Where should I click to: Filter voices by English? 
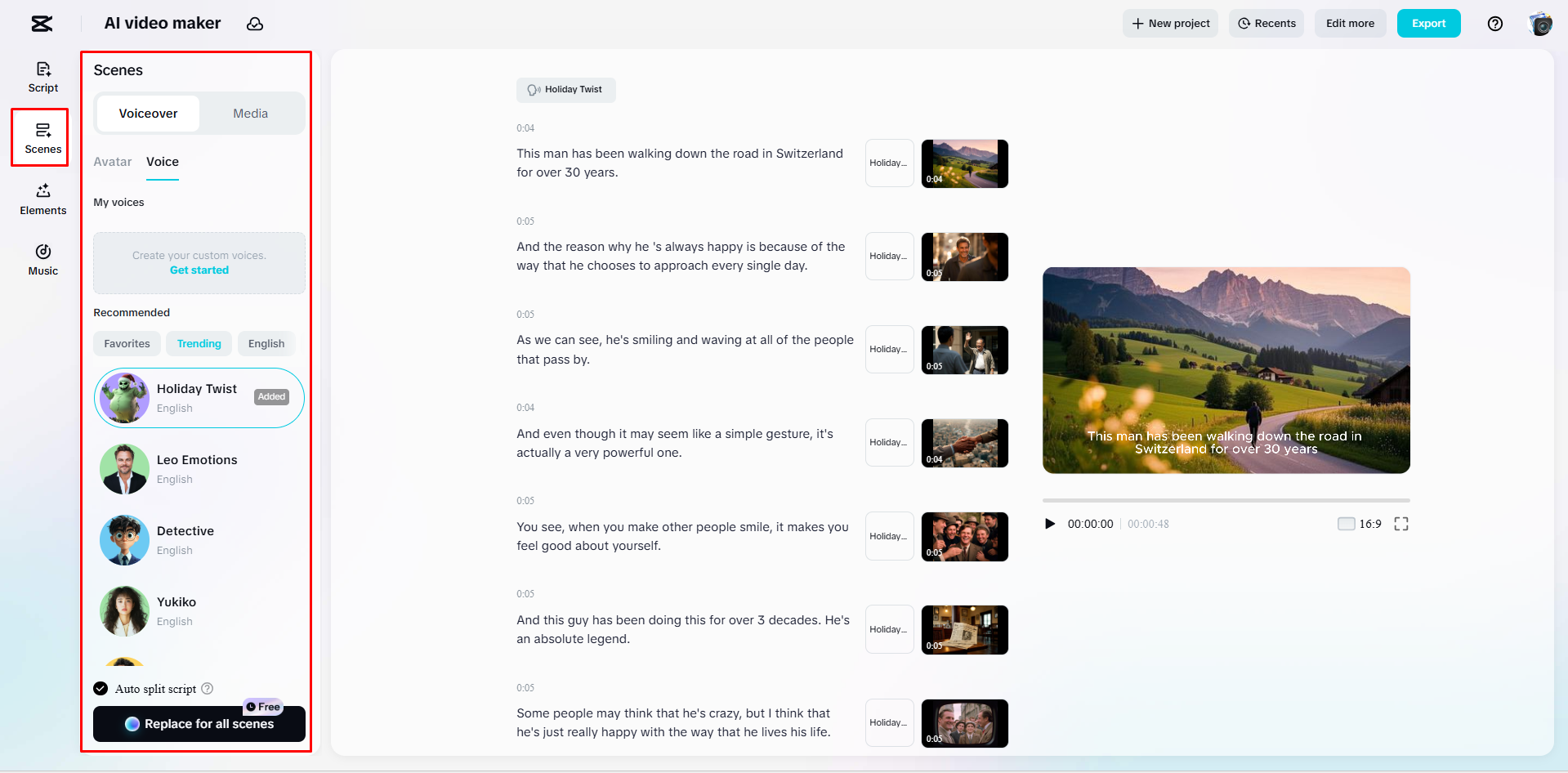(266, 344)
